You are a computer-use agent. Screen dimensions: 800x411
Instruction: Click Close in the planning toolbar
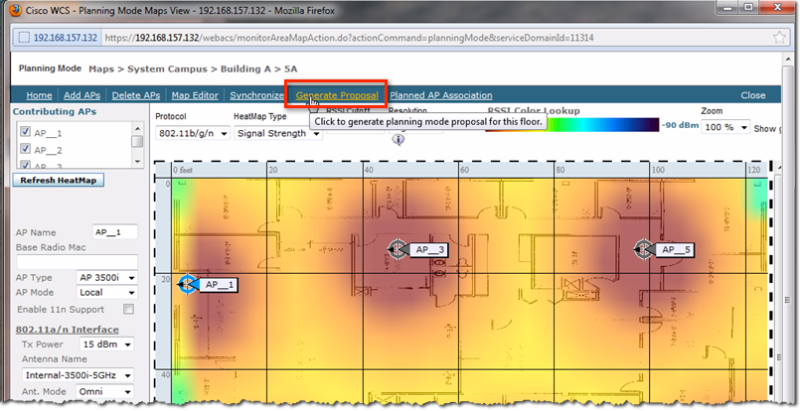(x=753, y=95)
